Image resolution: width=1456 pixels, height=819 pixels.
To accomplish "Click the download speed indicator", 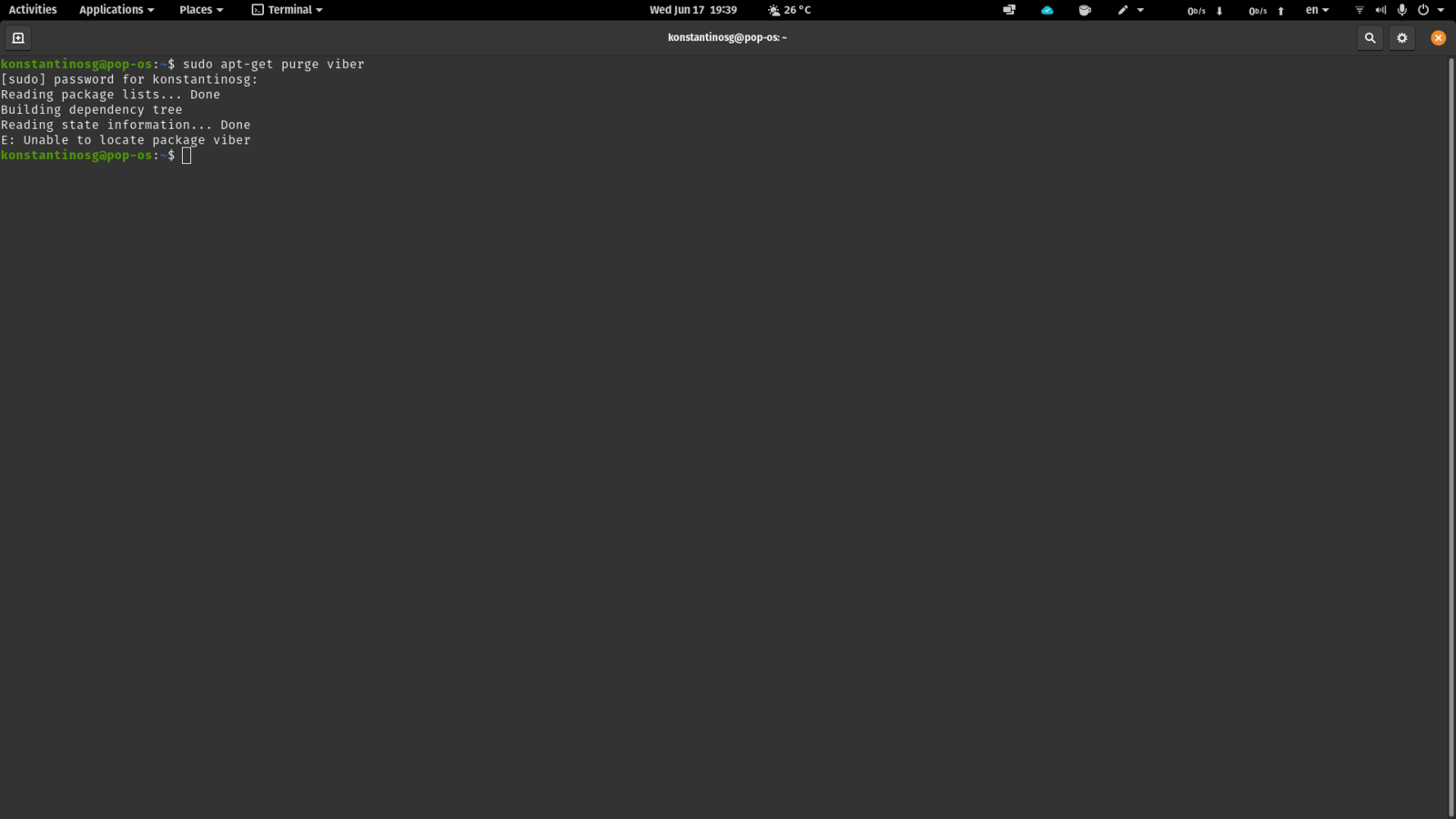I will (x=1205, y=11).
